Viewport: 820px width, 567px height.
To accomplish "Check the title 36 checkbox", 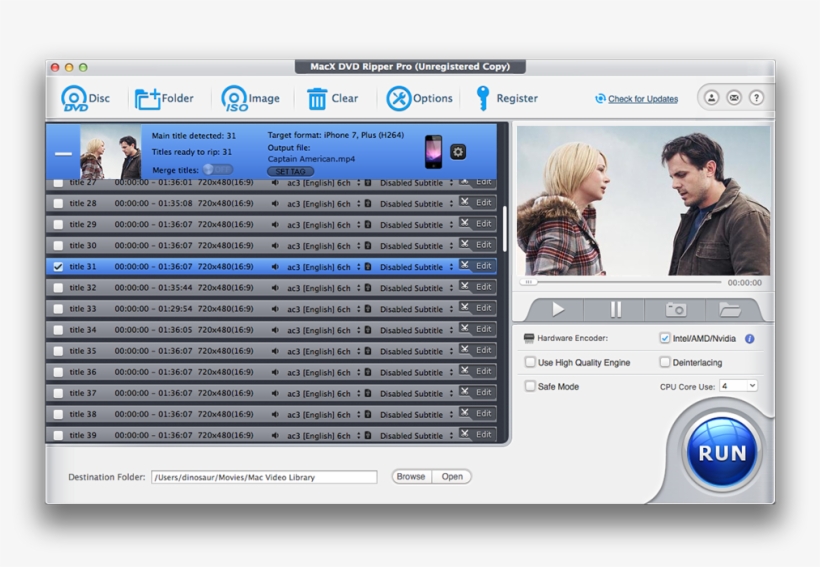I will (x=58, y=372).
